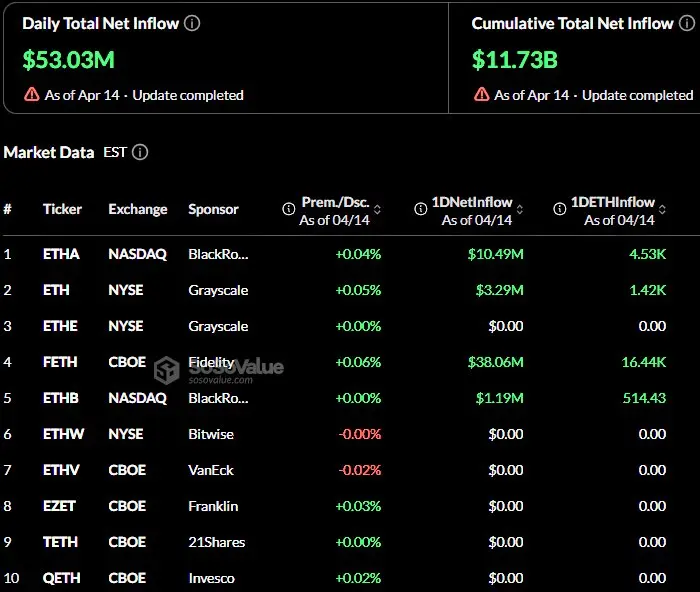Click the VanEck sponsor name
The width and height of the screenshot is (700, 592).
coord(211,470)
